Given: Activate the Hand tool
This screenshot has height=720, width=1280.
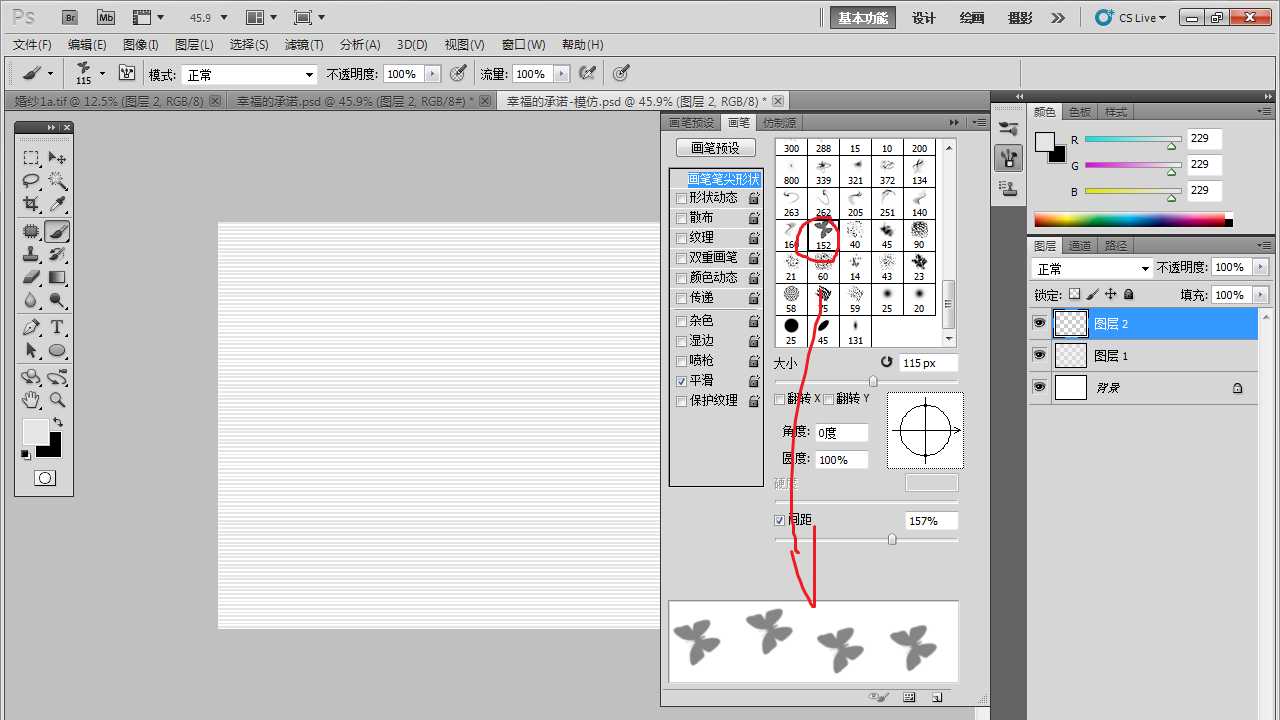Looking at the screenshot, I should (x=32, y=400).
